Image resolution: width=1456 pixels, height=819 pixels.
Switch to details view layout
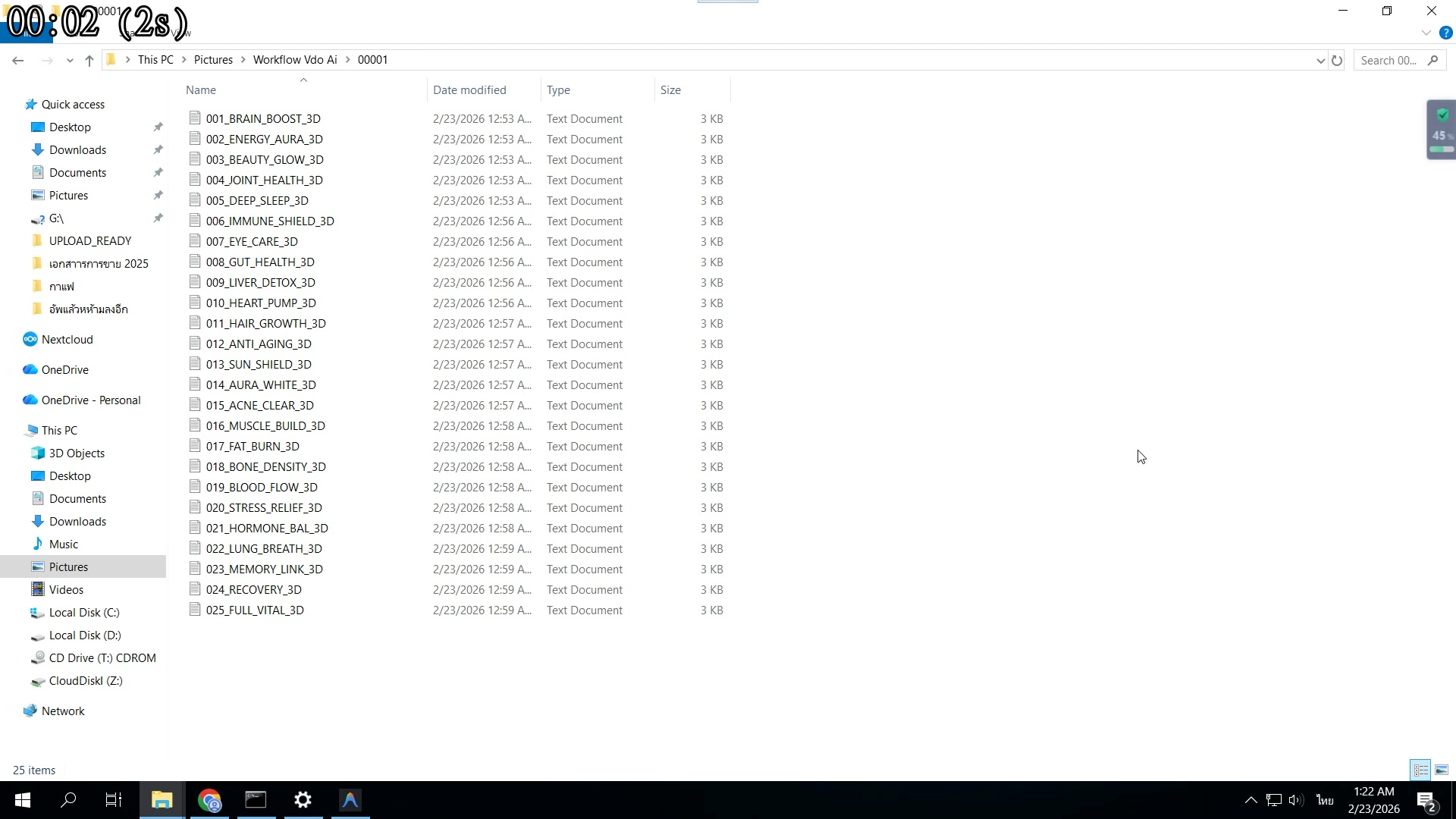point(1420,770)
